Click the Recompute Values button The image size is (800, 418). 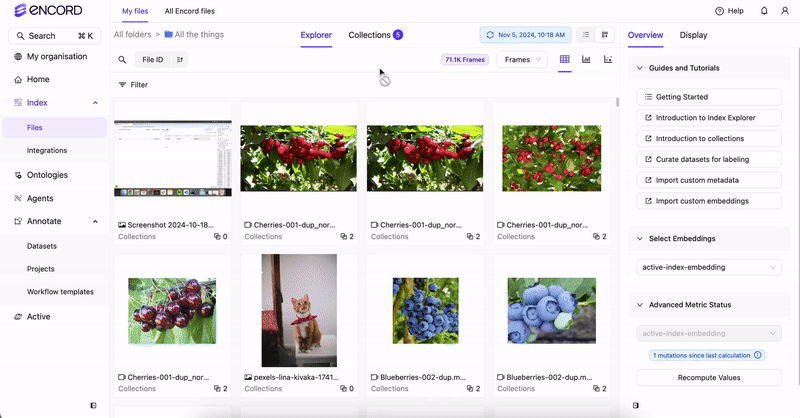709,378
